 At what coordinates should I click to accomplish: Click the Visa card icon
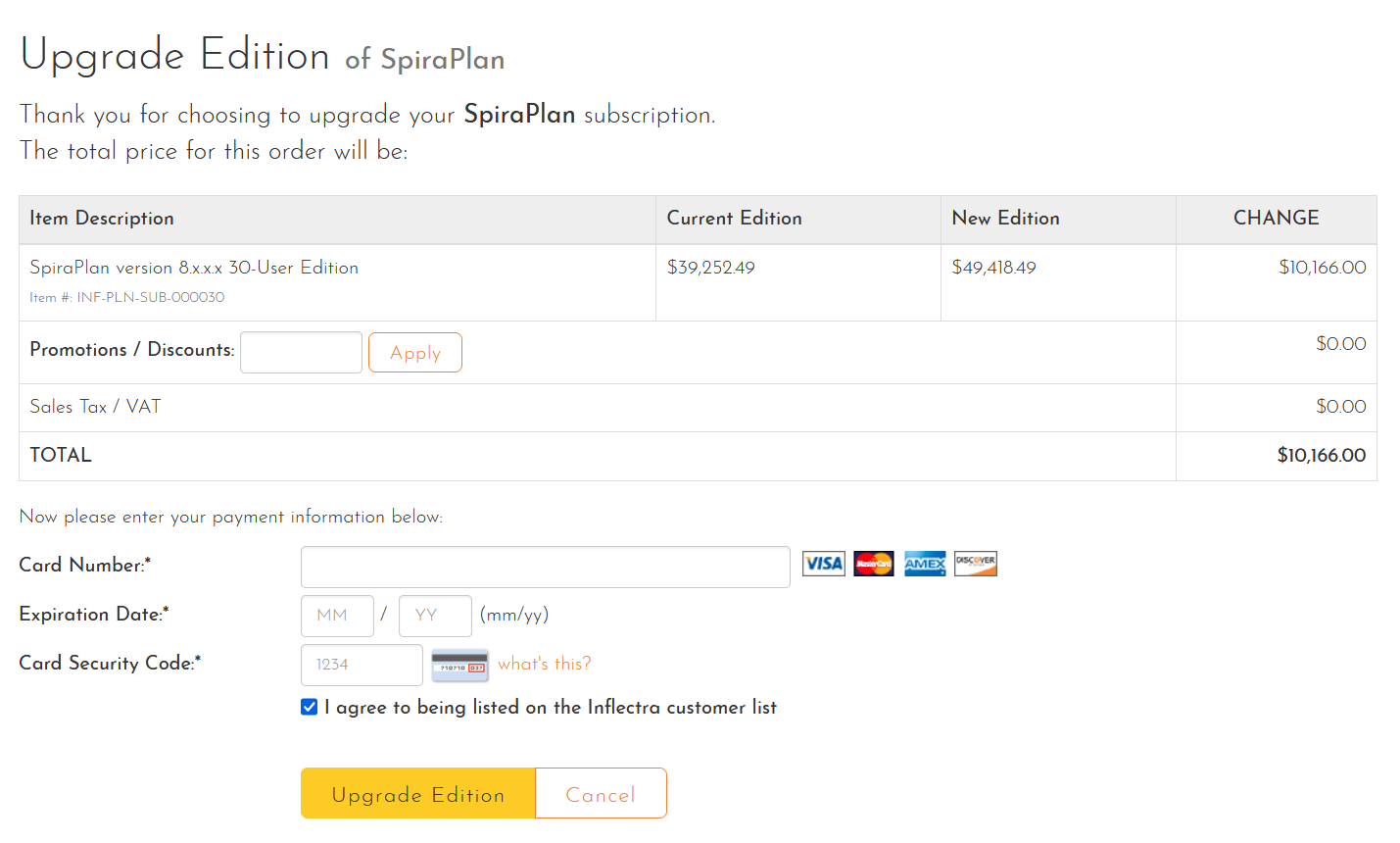tap(823, 564)
